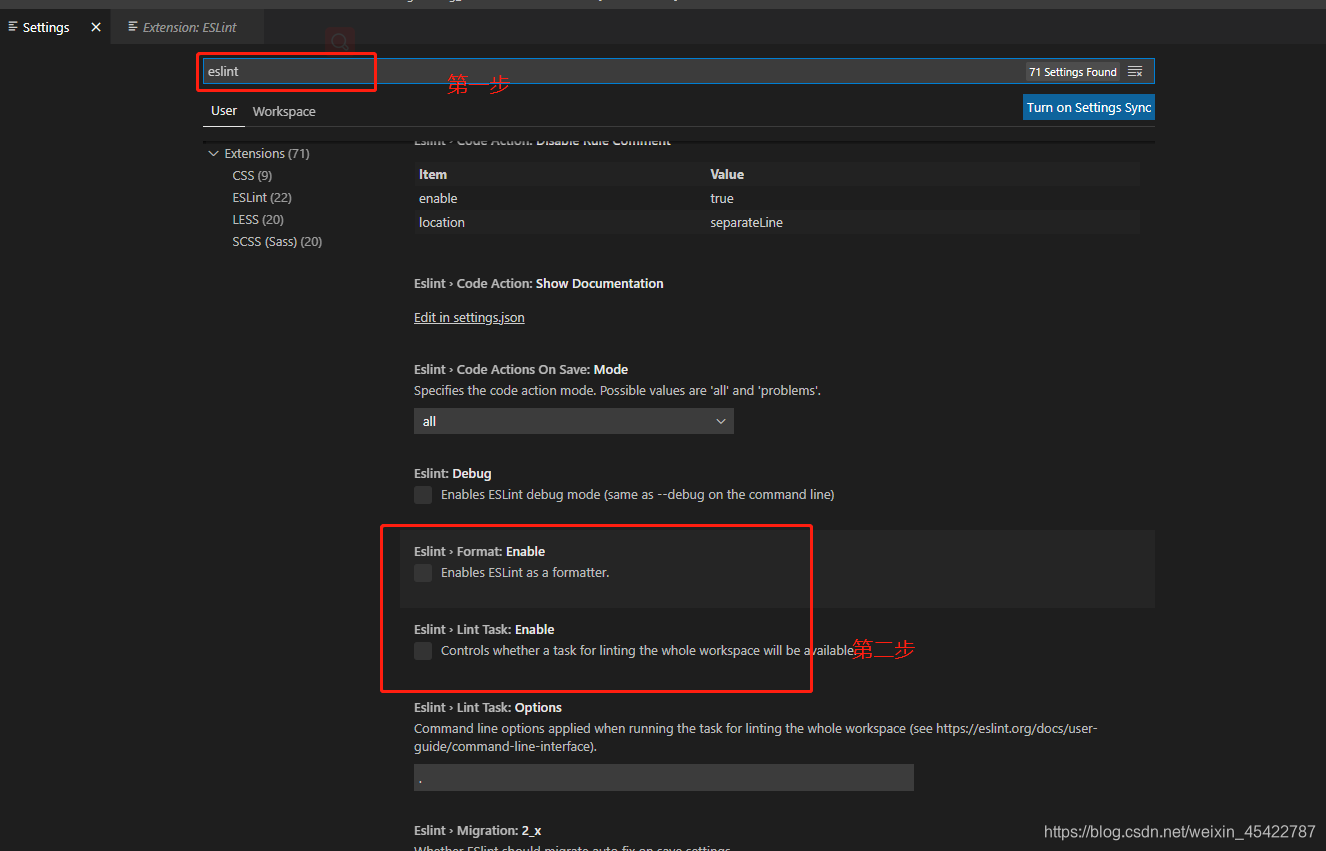Click the 'Item' column header

pyautogui.click(x=433, y=175)
